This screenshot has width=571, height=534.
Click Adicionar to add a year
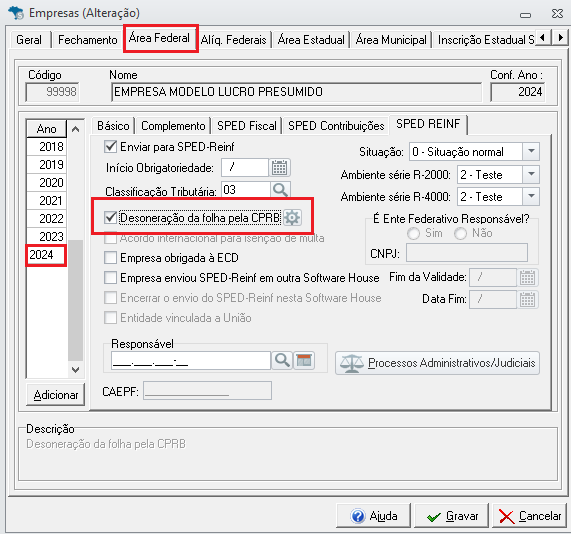pos(55,394)
